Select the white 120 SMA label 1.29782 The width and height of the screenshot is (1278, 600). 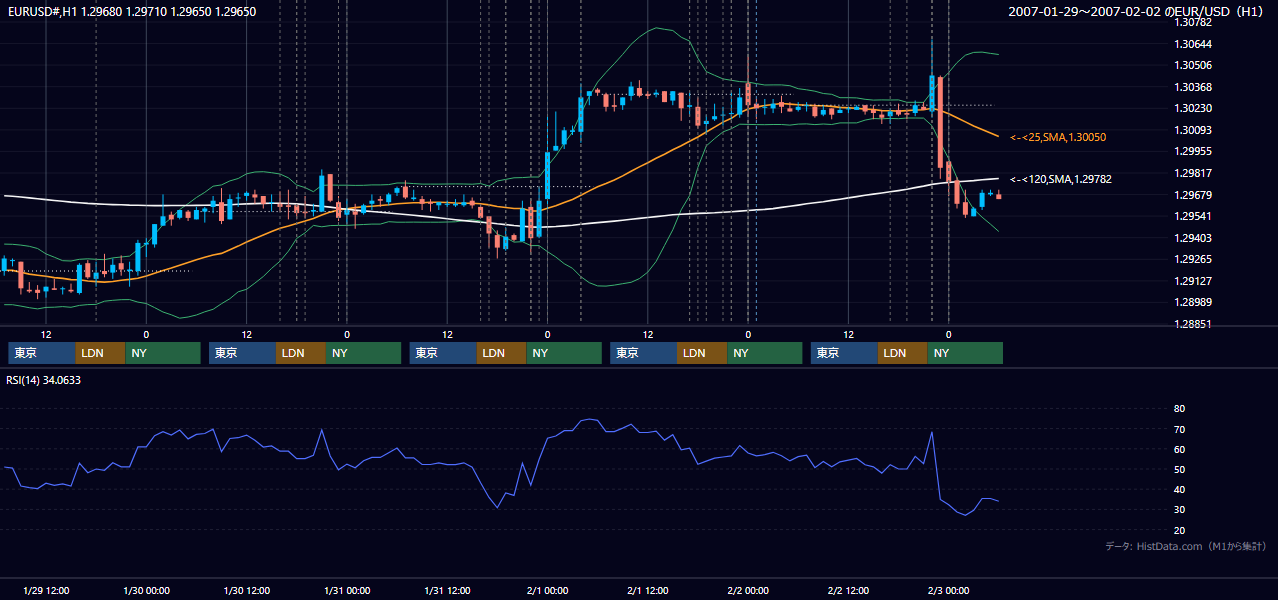click(x=1061, y=179)
